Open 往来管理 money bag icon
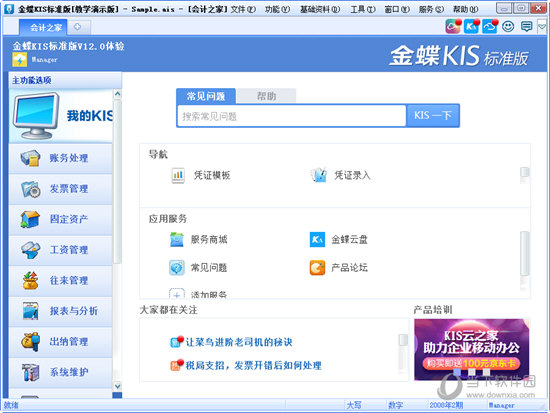The image size is (550, 413). (x=31, y=280)
